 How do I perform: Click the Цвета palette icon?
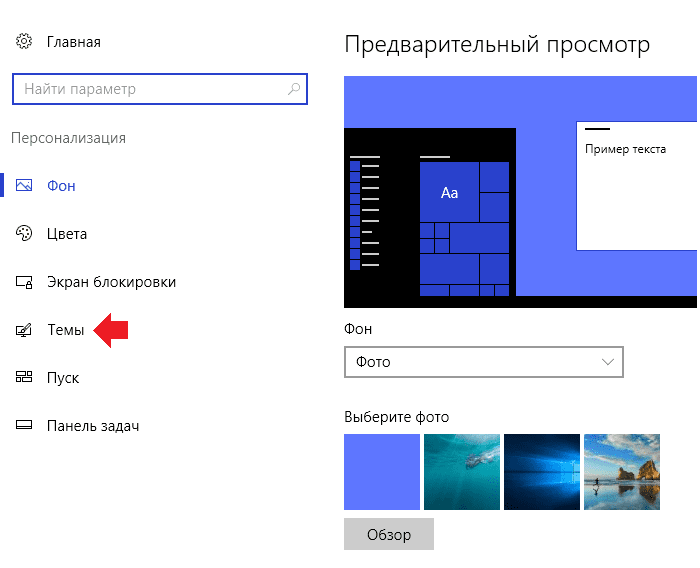point(24,233)
